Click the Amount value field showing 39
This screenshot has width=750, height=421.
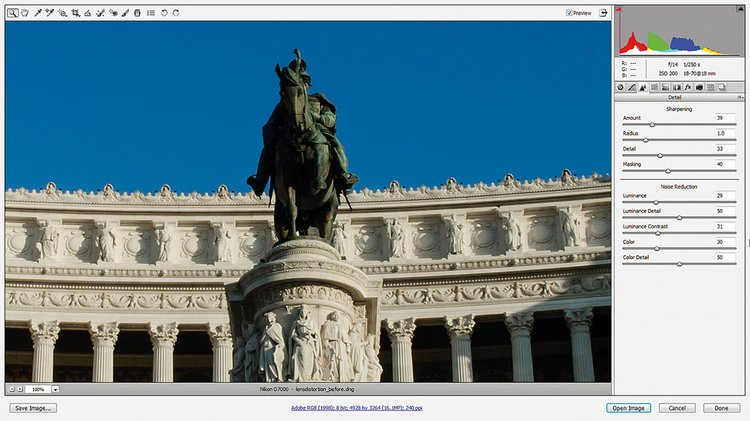725,118
